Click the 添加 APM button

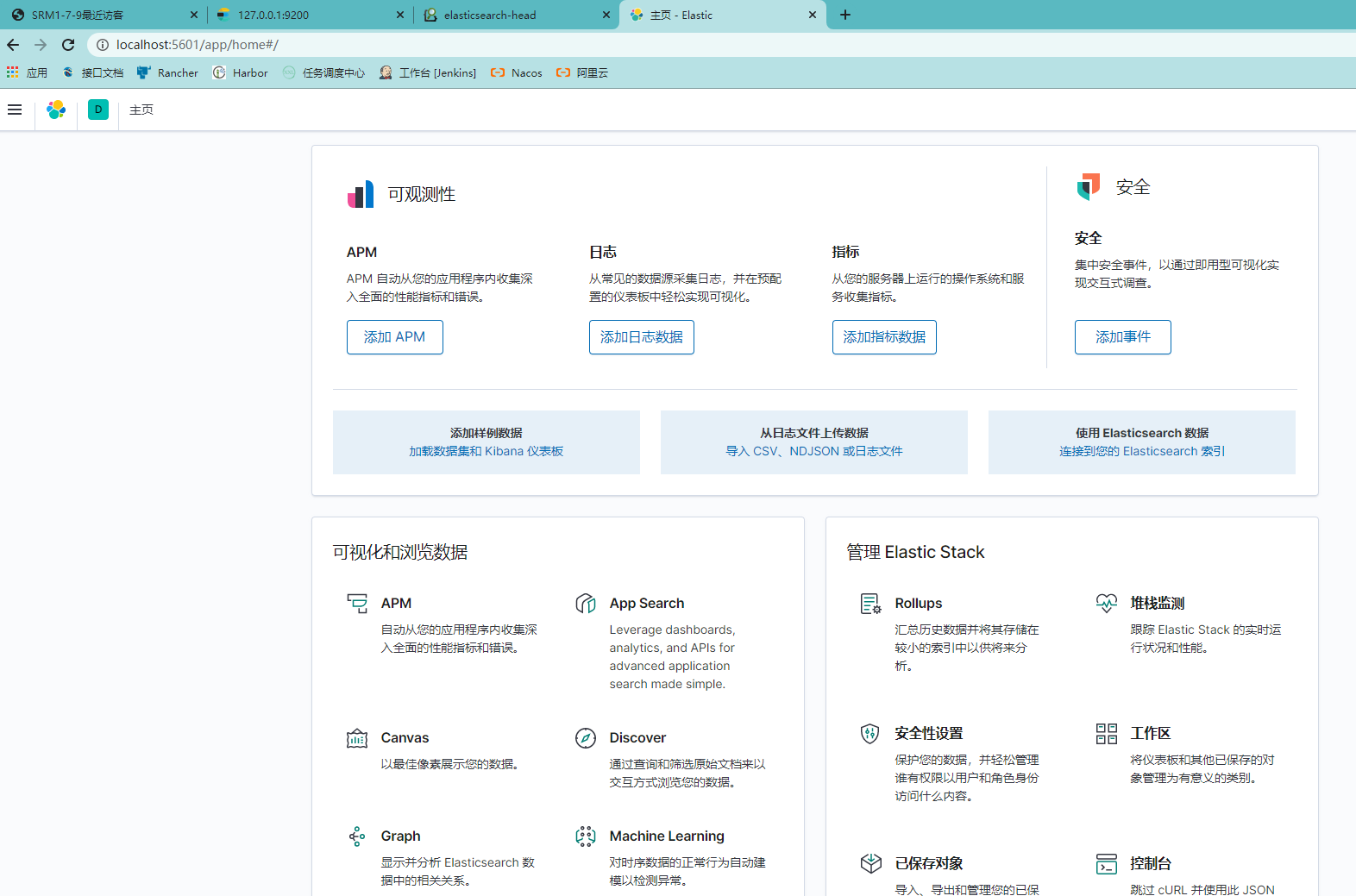pyautogui.click(x=395, y=337)
